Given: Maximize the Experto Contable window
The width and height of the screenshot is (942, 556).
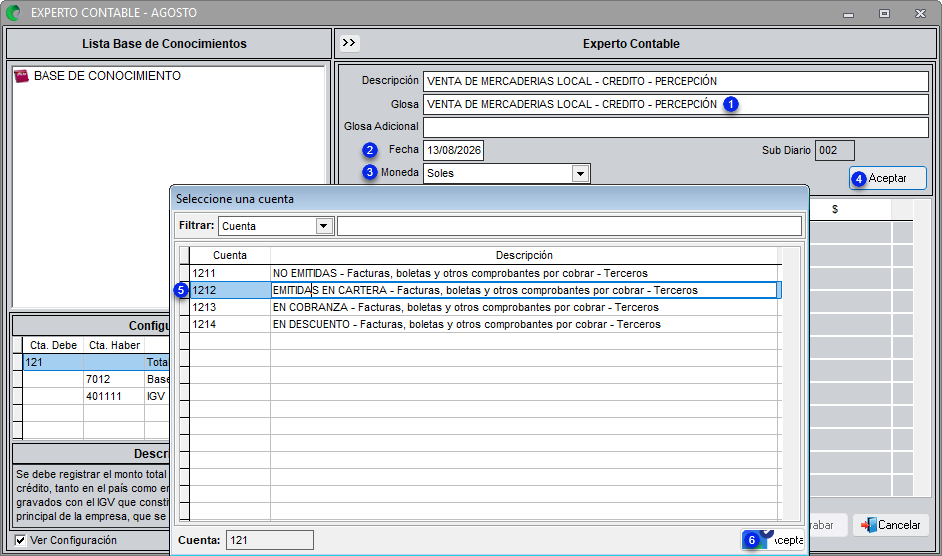Looking at the screenshot, I should [x=884, y=13].
